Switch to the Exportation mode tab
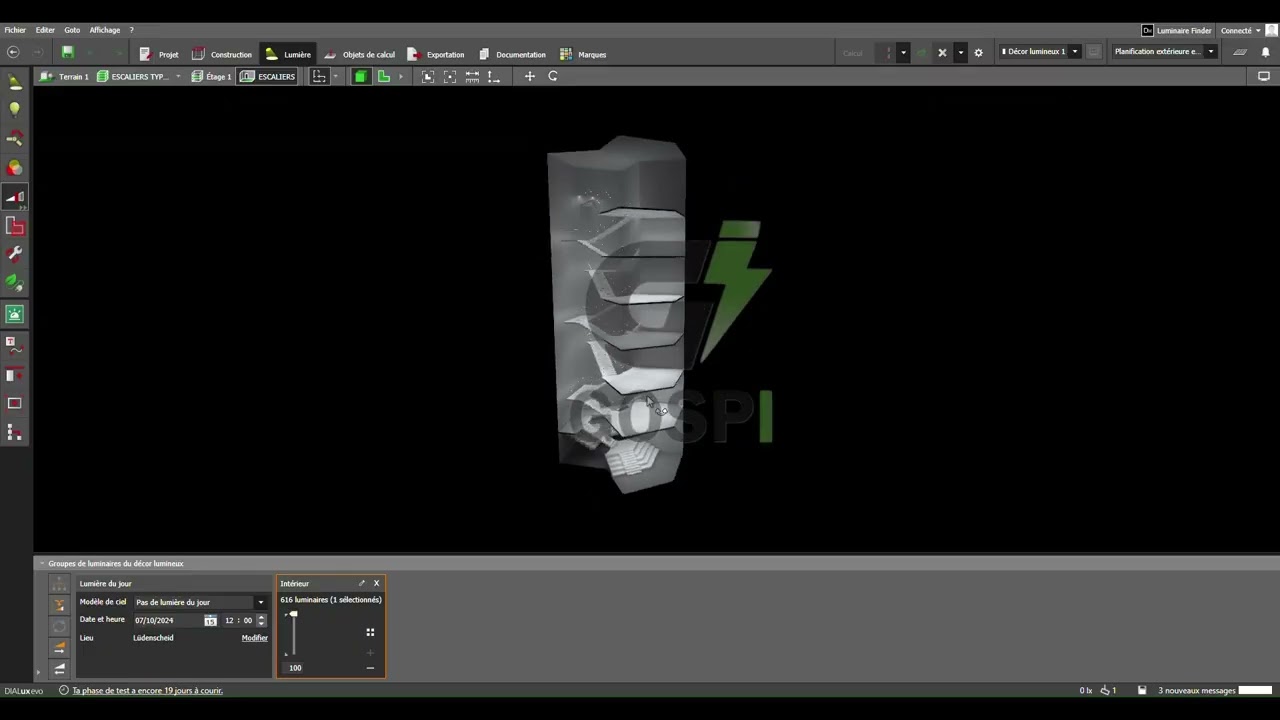 click(x=436, y=54)
